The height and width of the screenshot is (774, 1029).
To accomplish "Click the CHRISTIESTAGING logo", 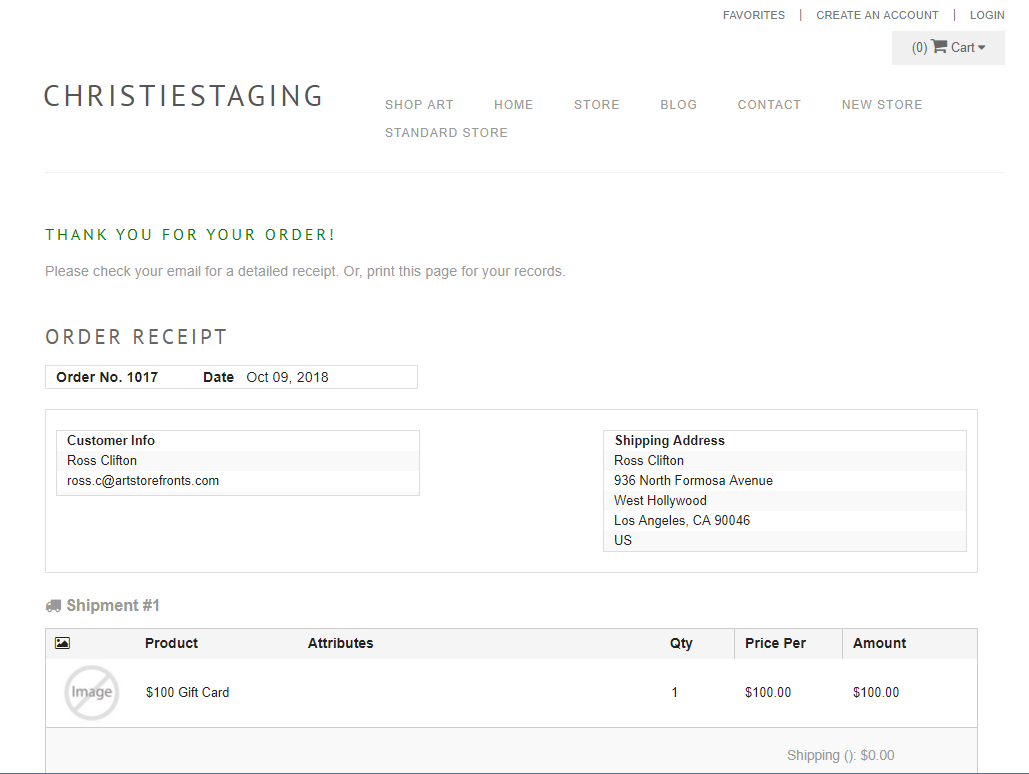I will [183, 96].
